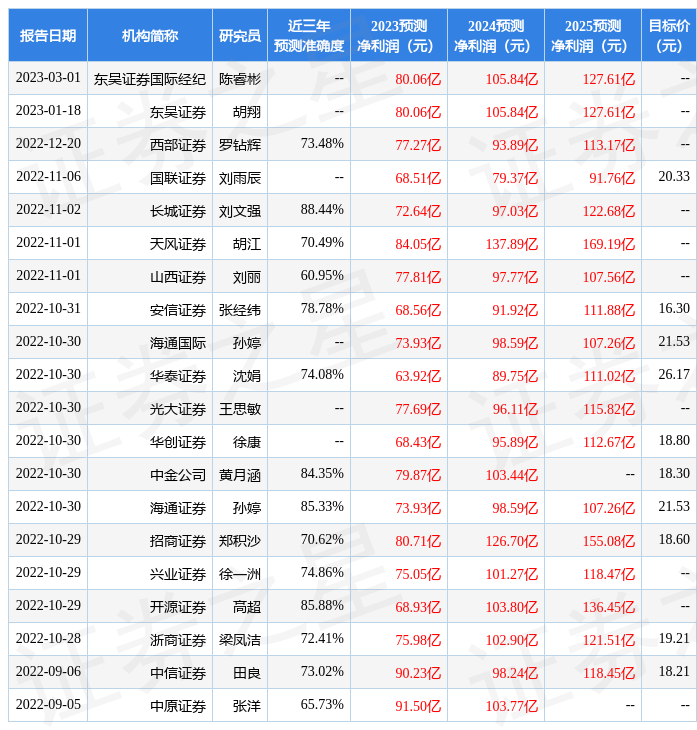
Task: Click target price 18.60
Action: pos(674,540)
